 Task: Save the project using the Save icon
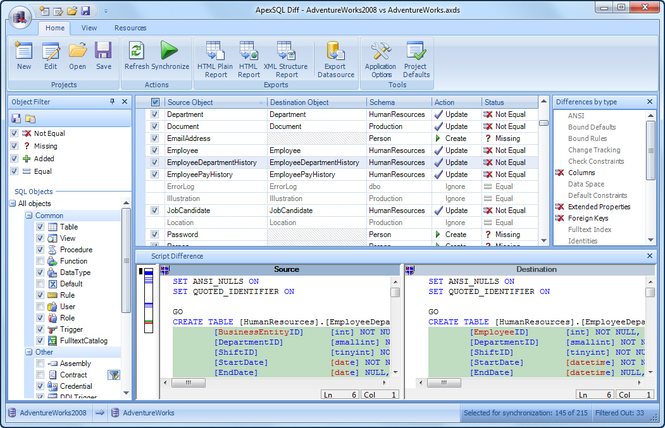(x=103, y=55)
